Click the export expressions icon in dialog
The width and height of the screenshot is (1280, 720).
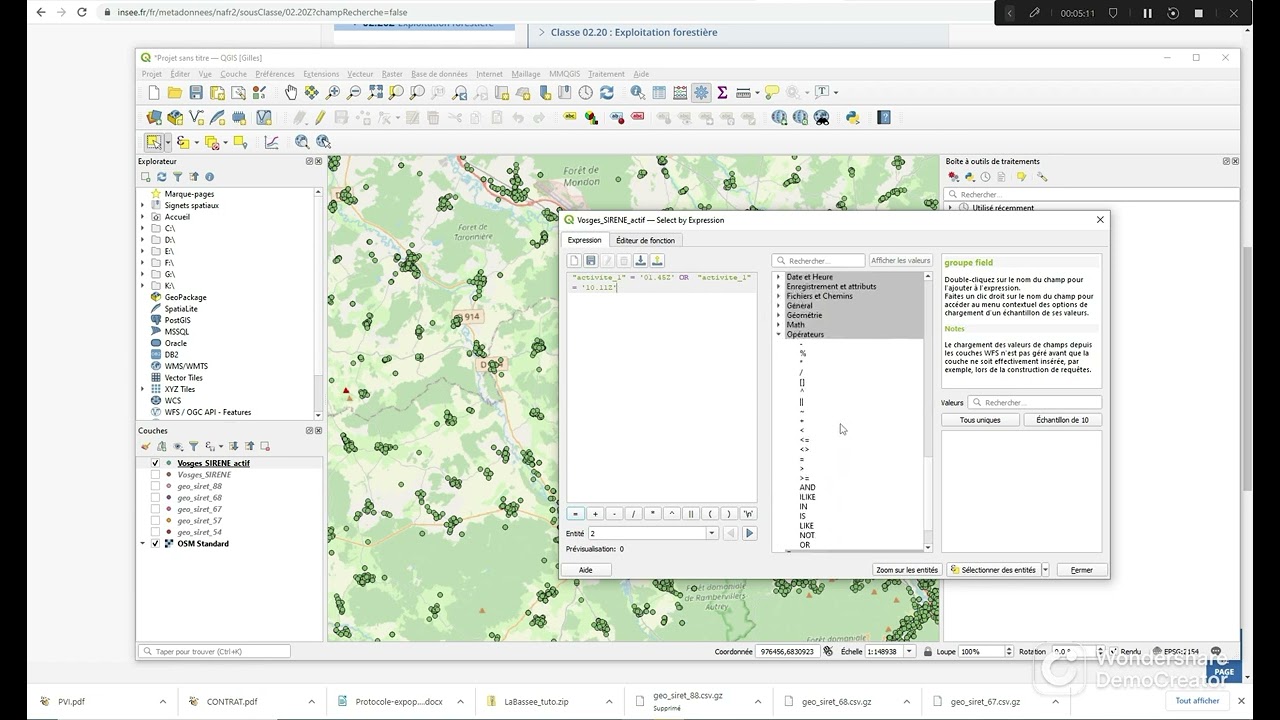tap(658, 260)
